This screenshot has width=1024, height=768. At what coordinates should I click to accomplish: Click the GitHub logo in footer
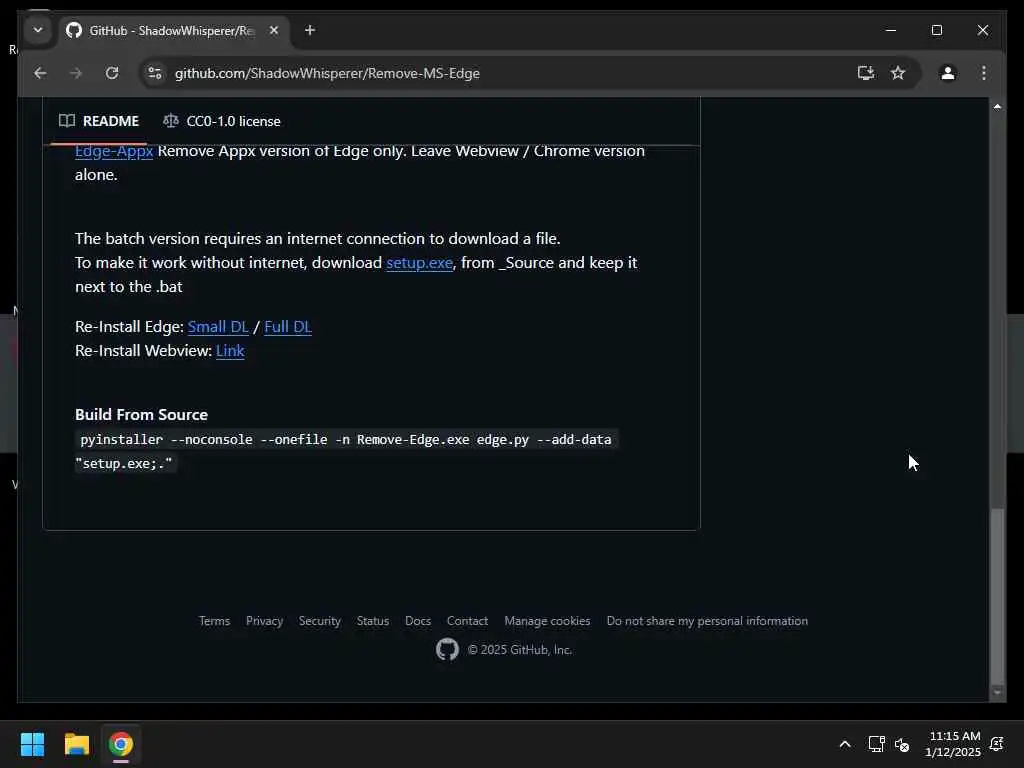tap(447, 650)
